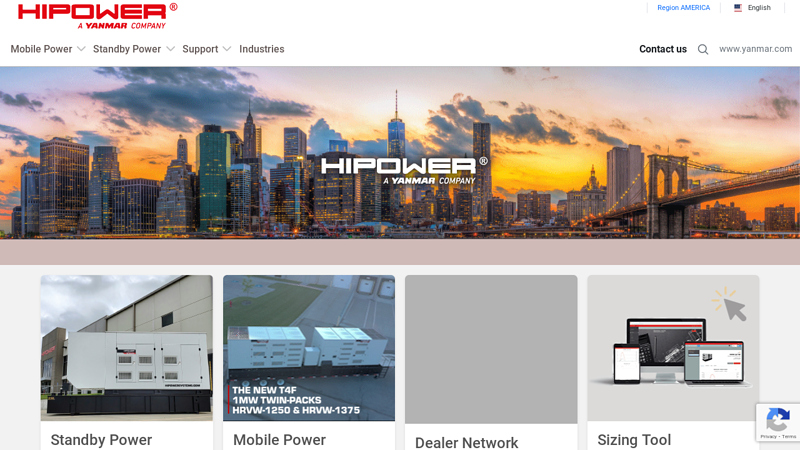Image resolution: width=800 pixels, height=450 pixels.
Task: Open the search magnifier icon
Action: [703, 49]
